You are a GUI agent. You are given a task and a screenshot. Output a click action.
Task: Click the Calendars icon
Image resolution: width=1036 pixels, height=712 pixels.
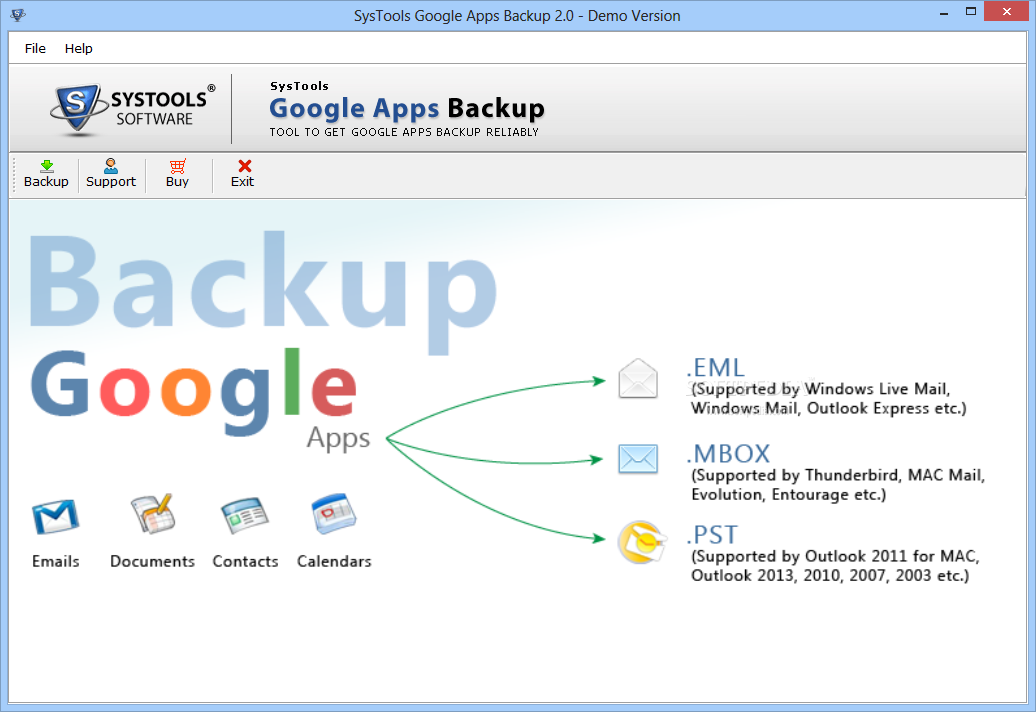tap(334, 513)
